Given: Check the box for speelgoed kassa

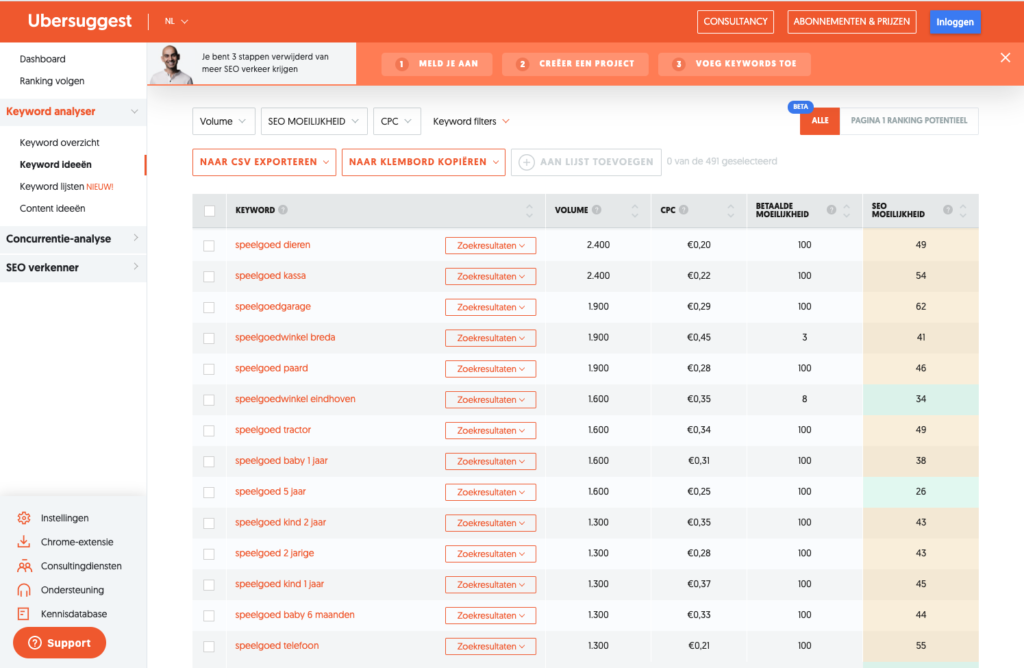Looking at the screenshot, I should point(209,276).
